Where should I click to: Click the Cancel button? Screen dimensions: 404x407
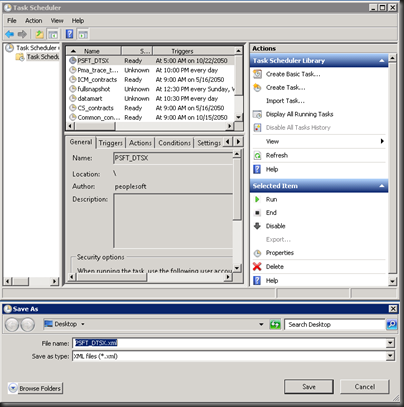tap(365, 387)
